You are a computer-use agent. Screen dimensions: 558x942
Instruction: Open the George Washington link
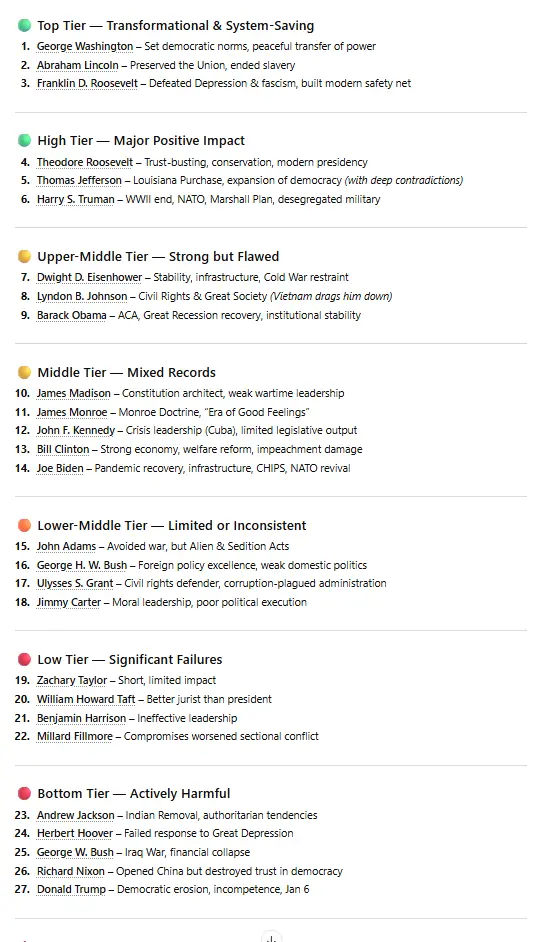[85, 46]
